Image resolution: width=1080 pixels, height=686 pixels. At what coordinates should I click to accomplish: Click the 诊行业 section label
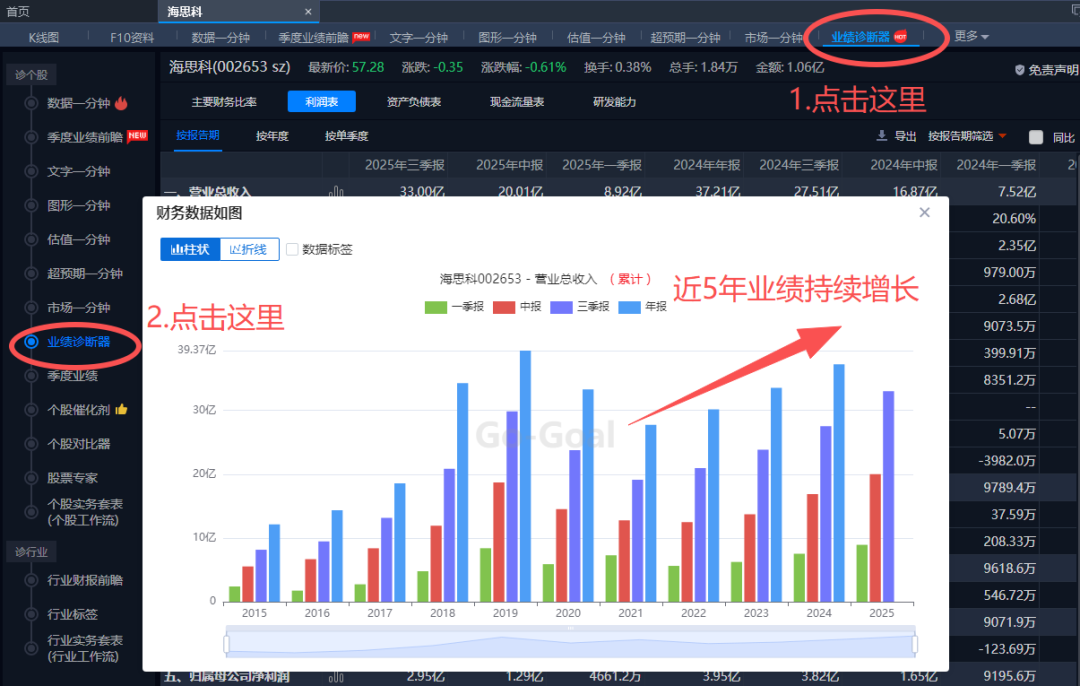point(32,552)
